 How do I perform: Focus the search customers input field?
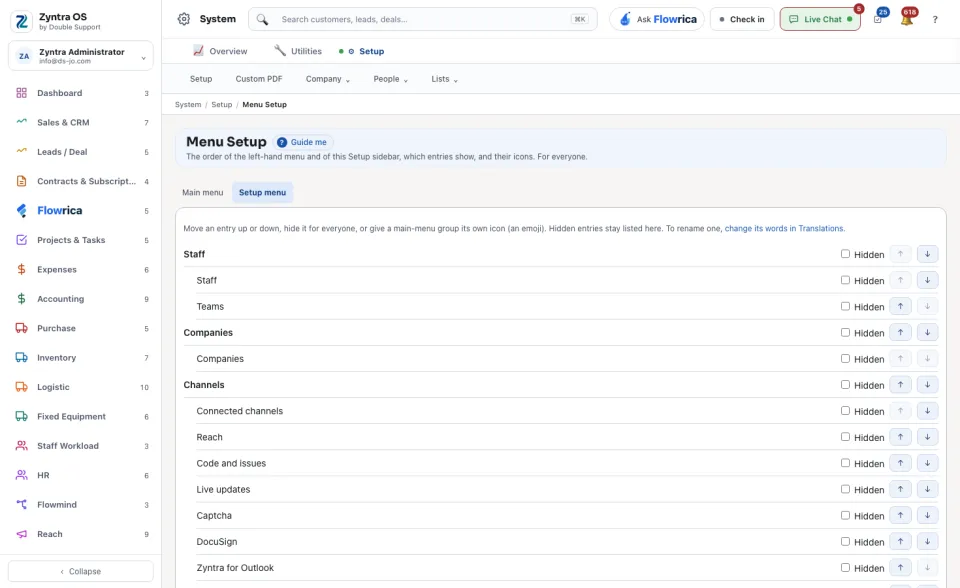coord(422,19)
